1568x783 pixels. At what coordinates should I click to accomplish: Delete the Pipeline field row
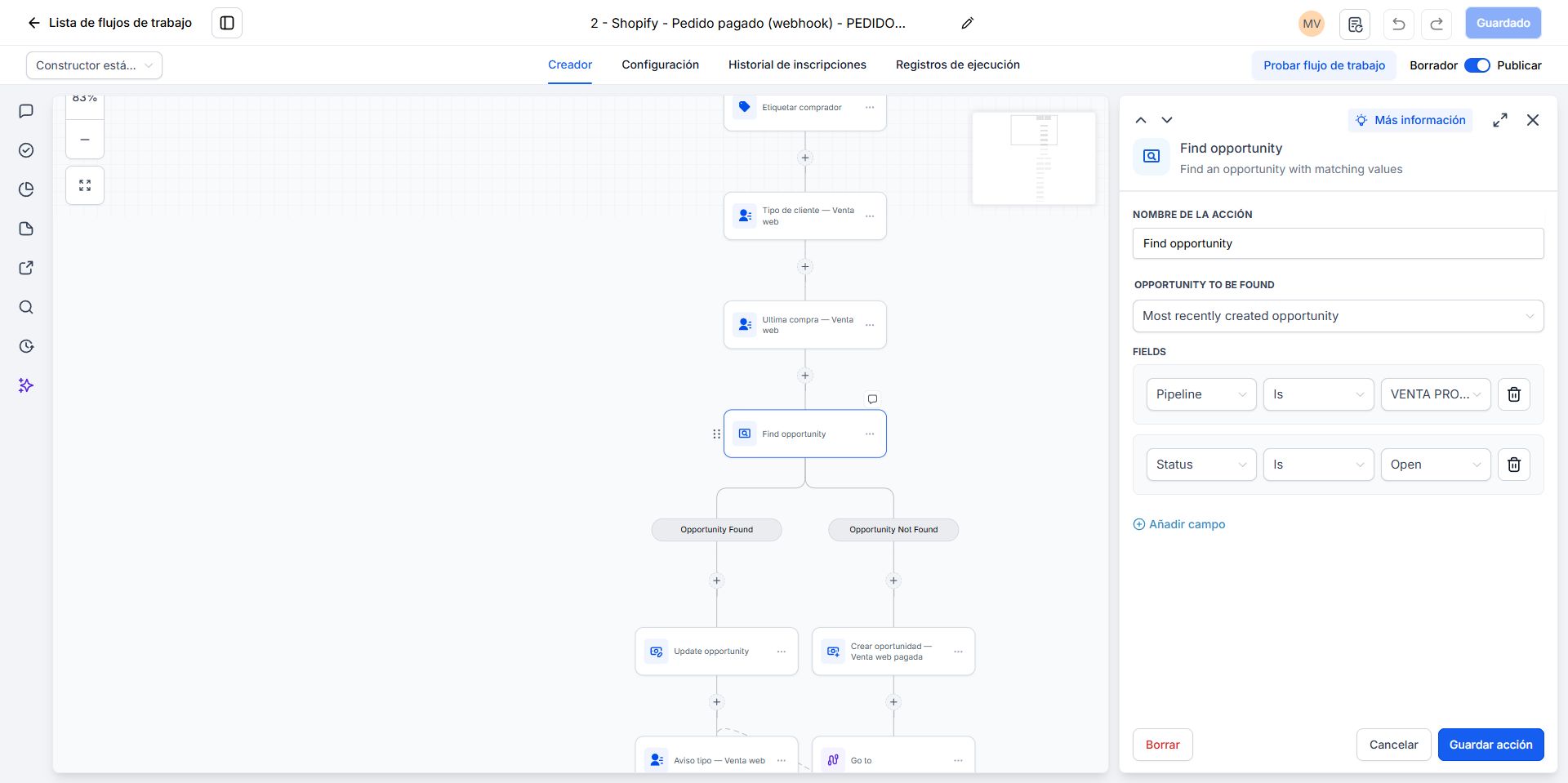click(x=1513, y=394)
